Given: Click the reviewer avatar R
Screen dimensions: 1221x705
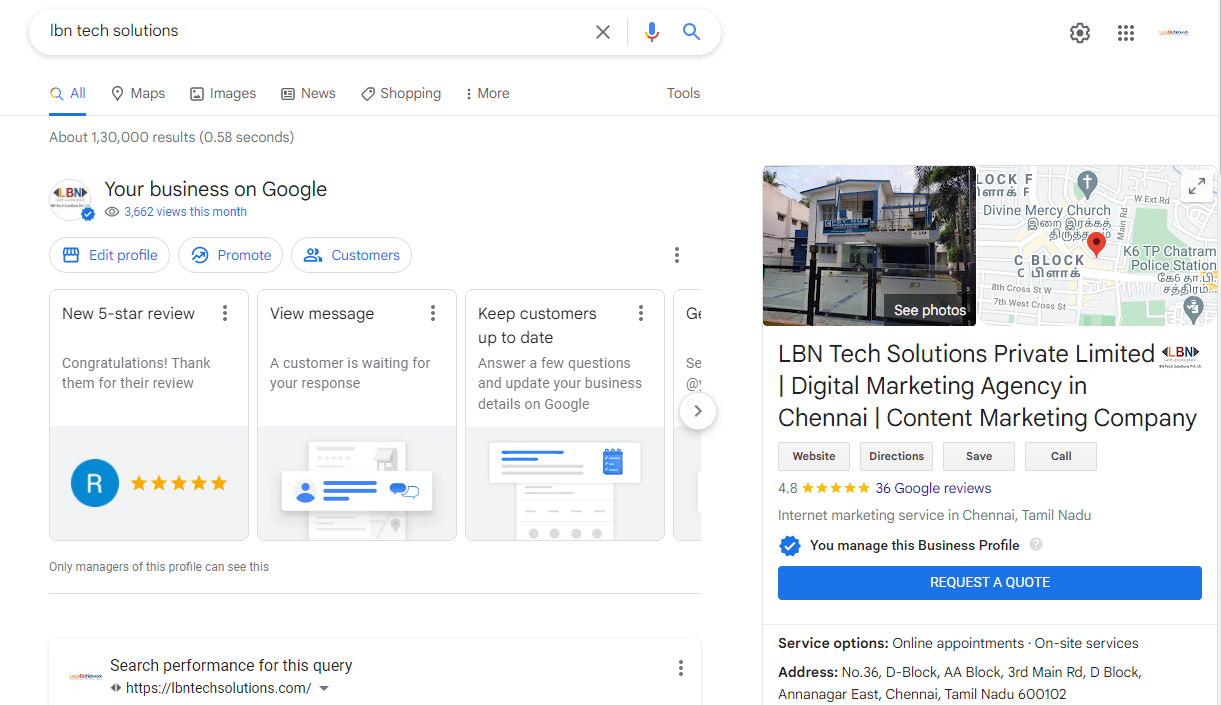Looking at the screenshot, I should click(x=95, y=484).
